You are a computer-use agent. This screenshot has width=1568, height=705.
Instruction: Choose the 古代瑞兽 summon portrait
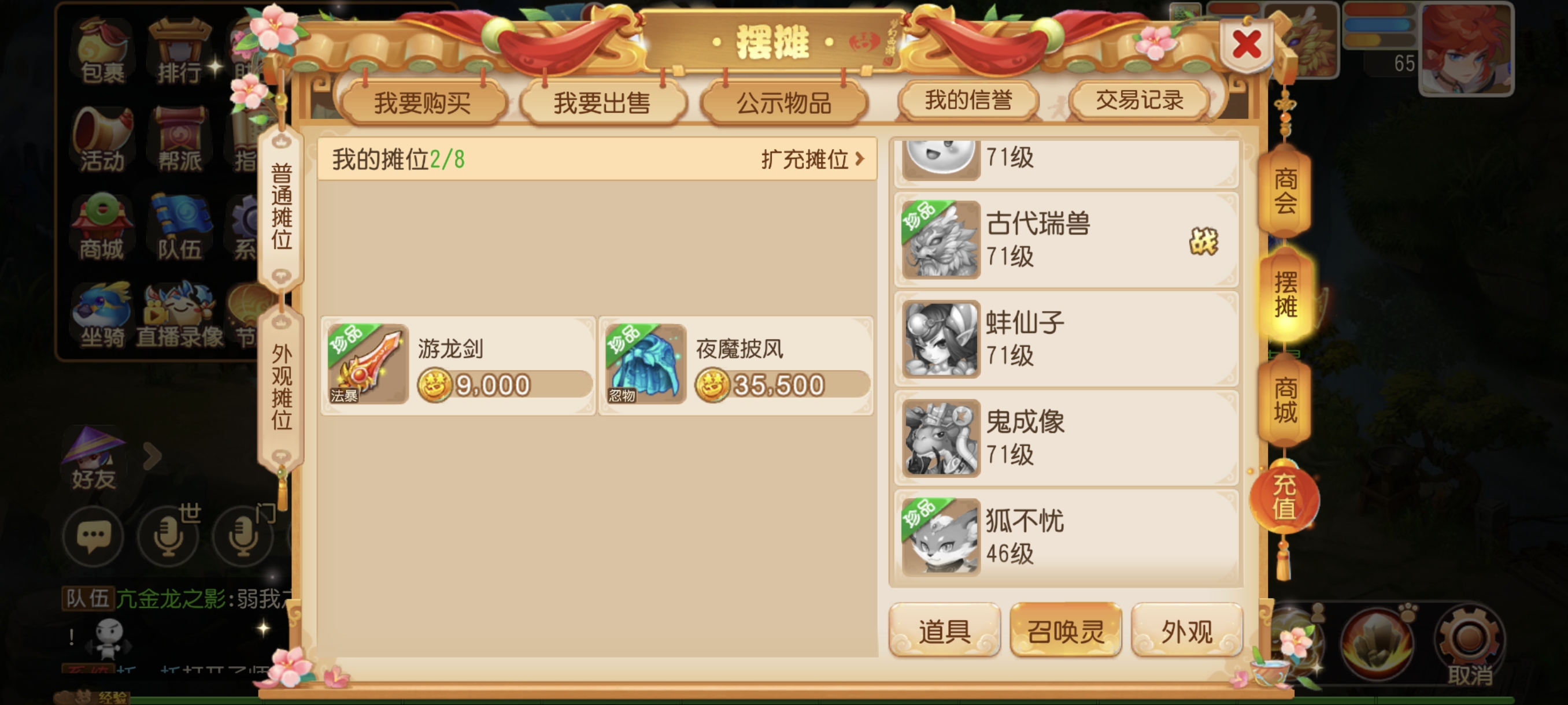(941, 240)
